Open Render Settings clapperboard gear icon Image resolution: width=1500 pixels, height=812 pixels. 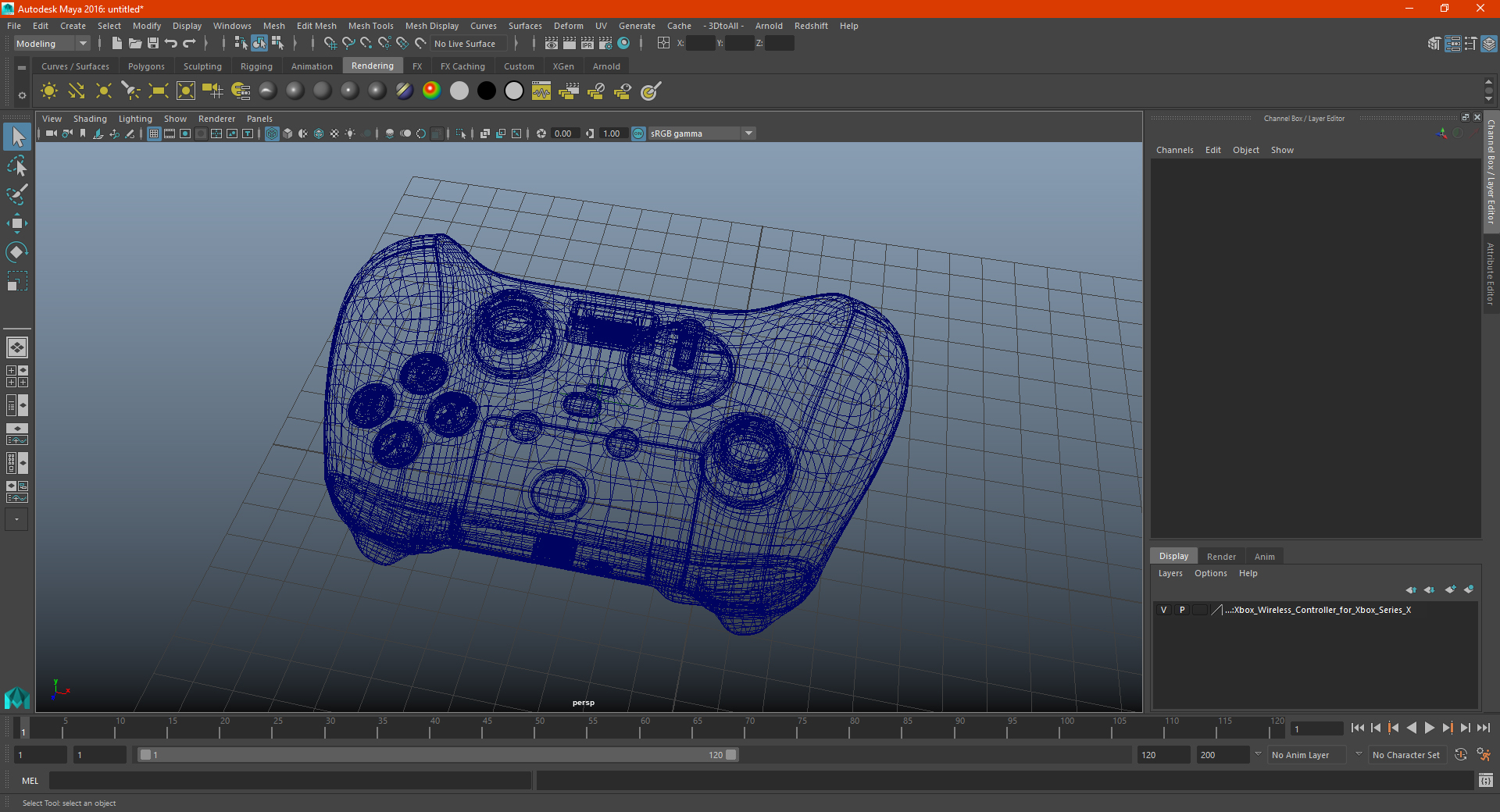tap(605, 44)
